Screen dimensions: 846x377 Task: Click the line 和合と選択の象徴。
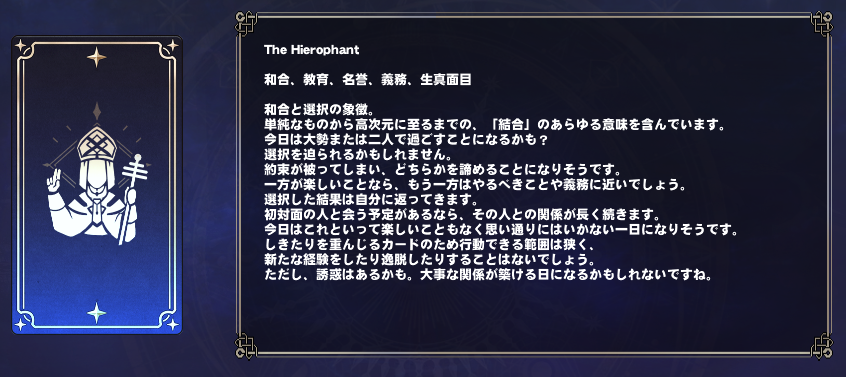point(323,111)
